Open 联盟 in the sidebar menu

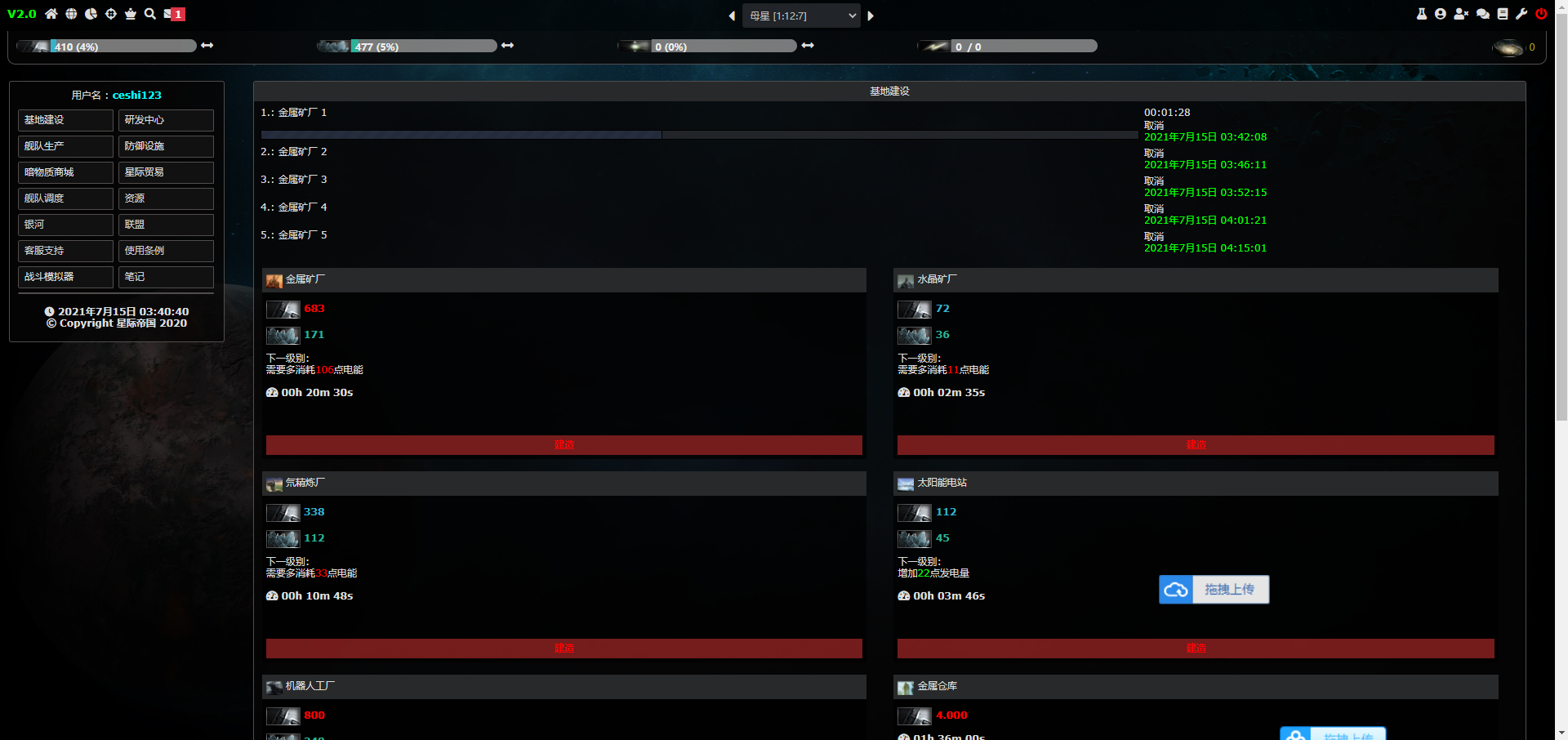point(166,225)
